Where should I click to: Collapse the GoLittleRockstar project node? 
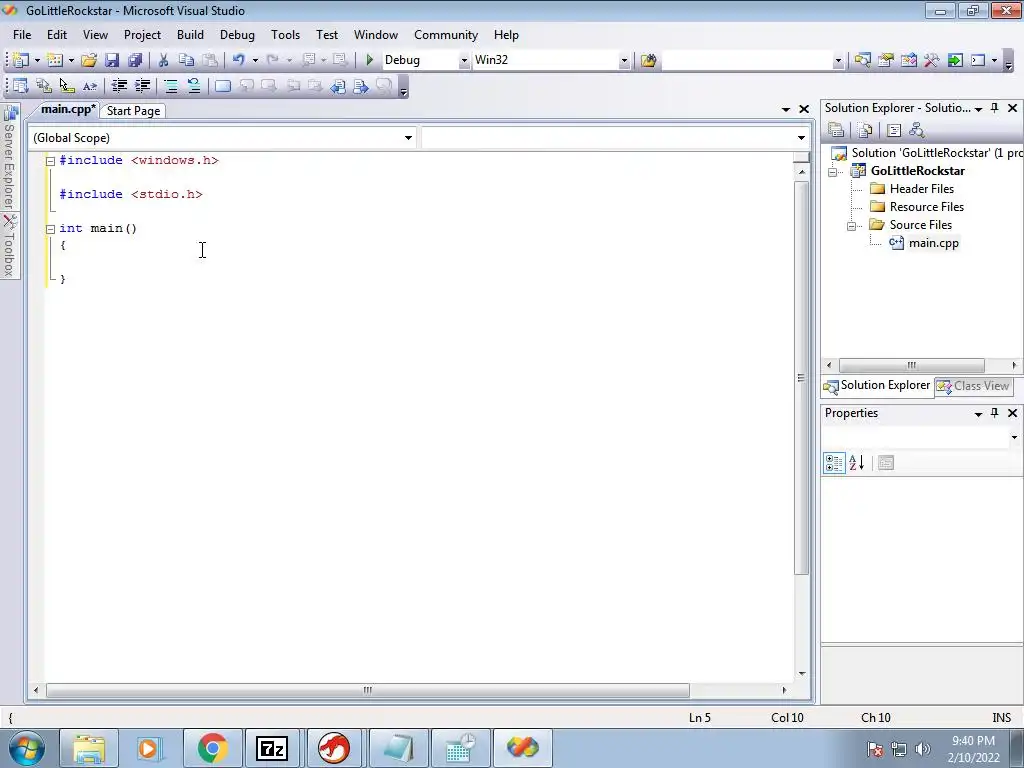(833, 172)
